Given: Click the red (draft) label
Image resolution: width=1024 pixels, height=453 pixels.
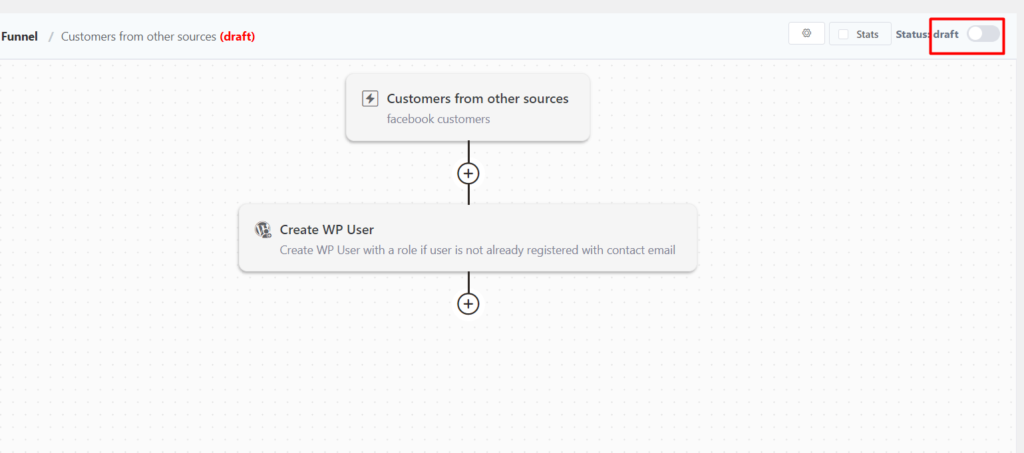Looking at the screenshot, I should [237, 36].
